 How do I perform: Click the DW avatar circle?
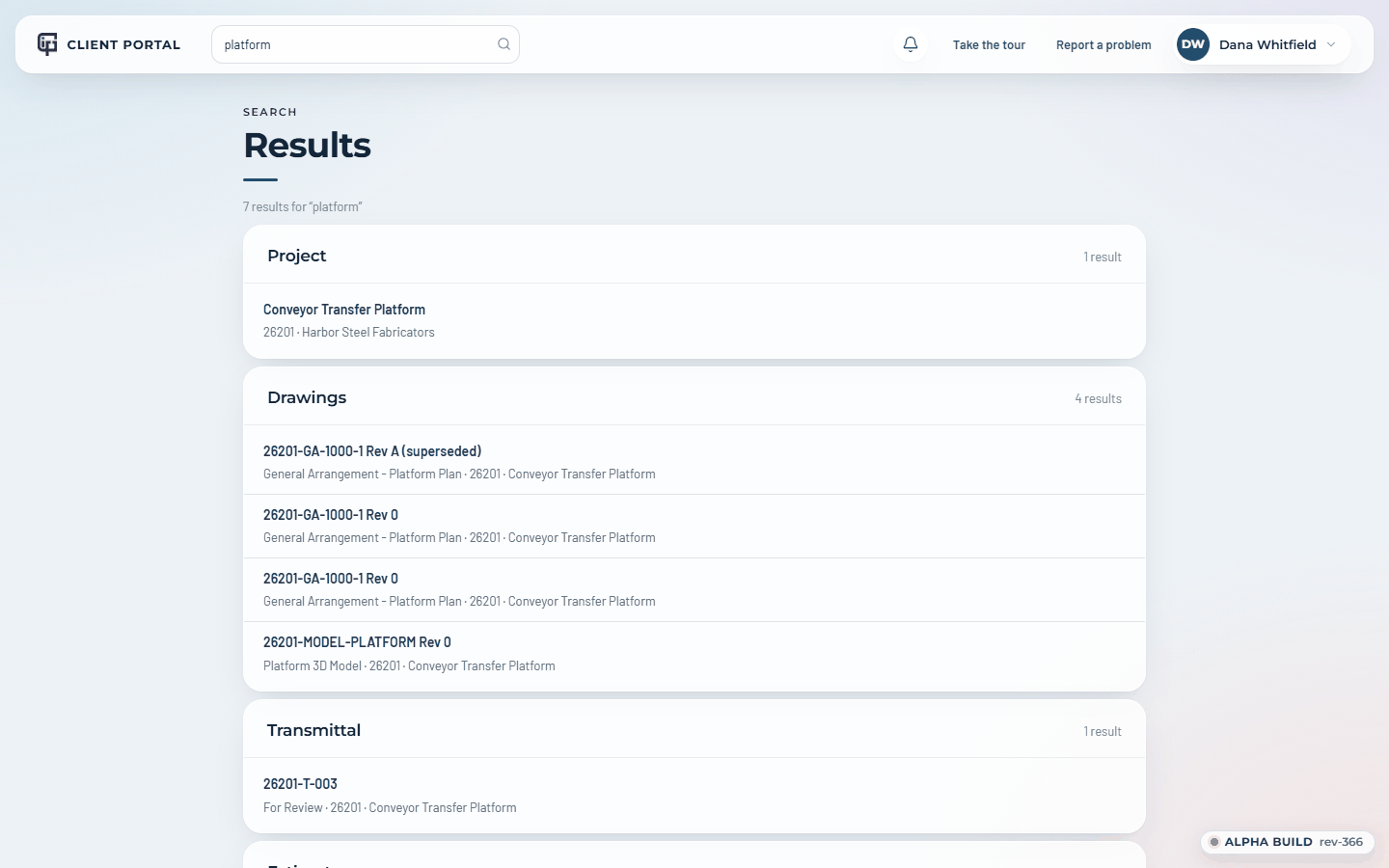coord(1193,44)
